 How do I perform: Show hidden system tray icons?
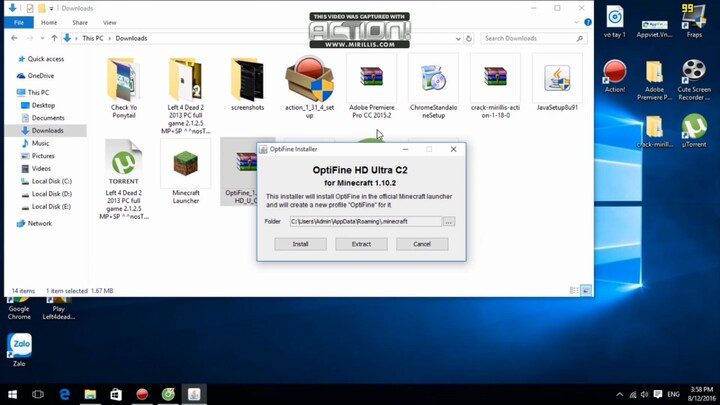click(619, 394)
